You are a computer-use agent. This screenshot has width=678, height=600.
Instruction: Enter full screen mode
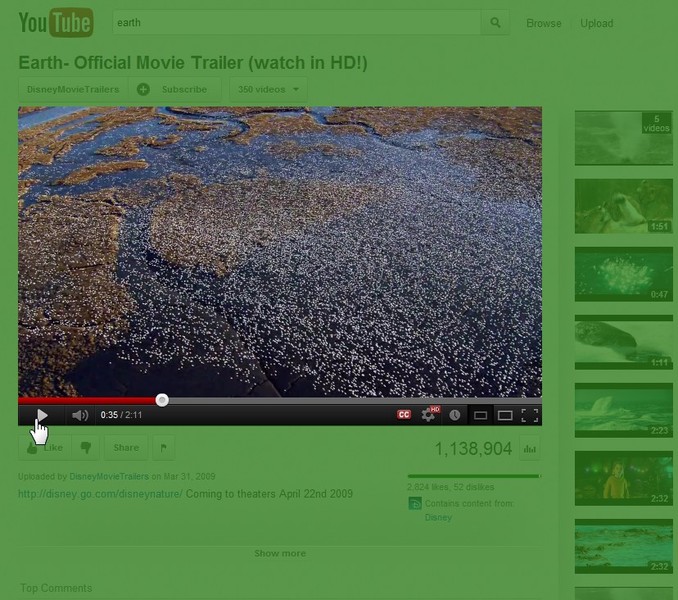[x=530, y=415]
